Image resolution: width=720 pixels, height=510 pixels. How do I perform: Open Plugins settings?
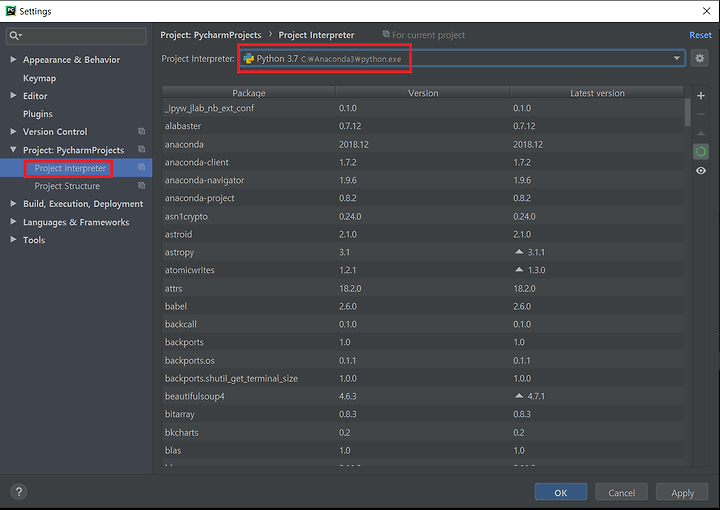pyautogui.click(x=38, y=114)
